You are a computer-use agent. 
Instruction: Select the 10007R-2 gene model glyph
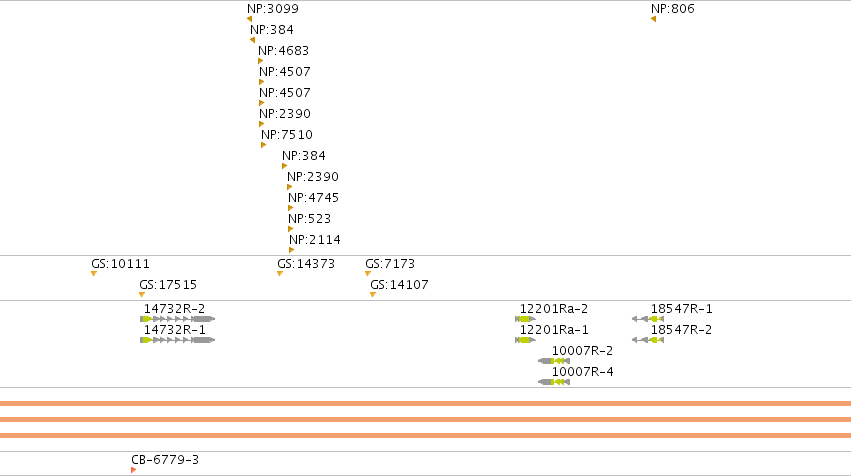tap(554, 361)
